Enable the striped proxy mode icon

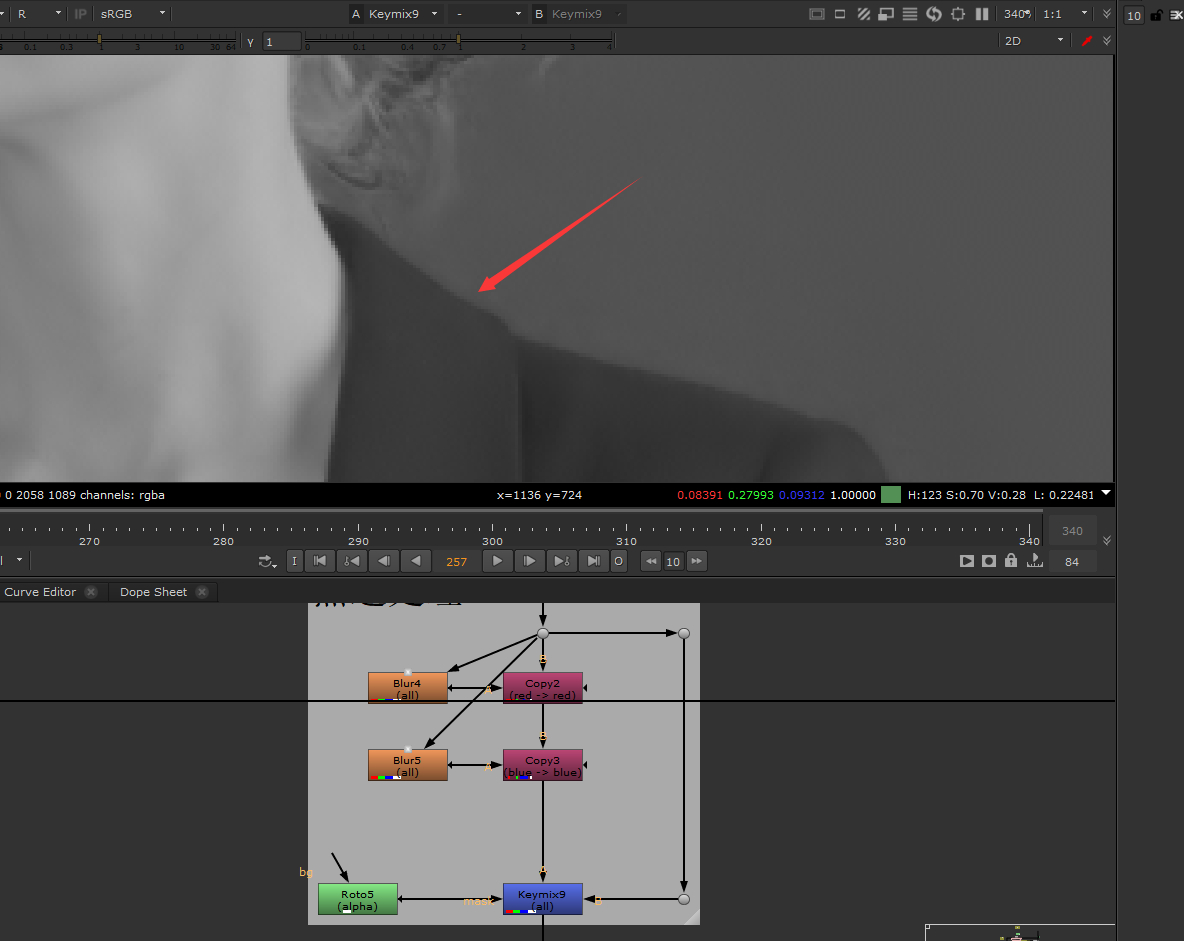pyautogui.click(x=864, y=14)
